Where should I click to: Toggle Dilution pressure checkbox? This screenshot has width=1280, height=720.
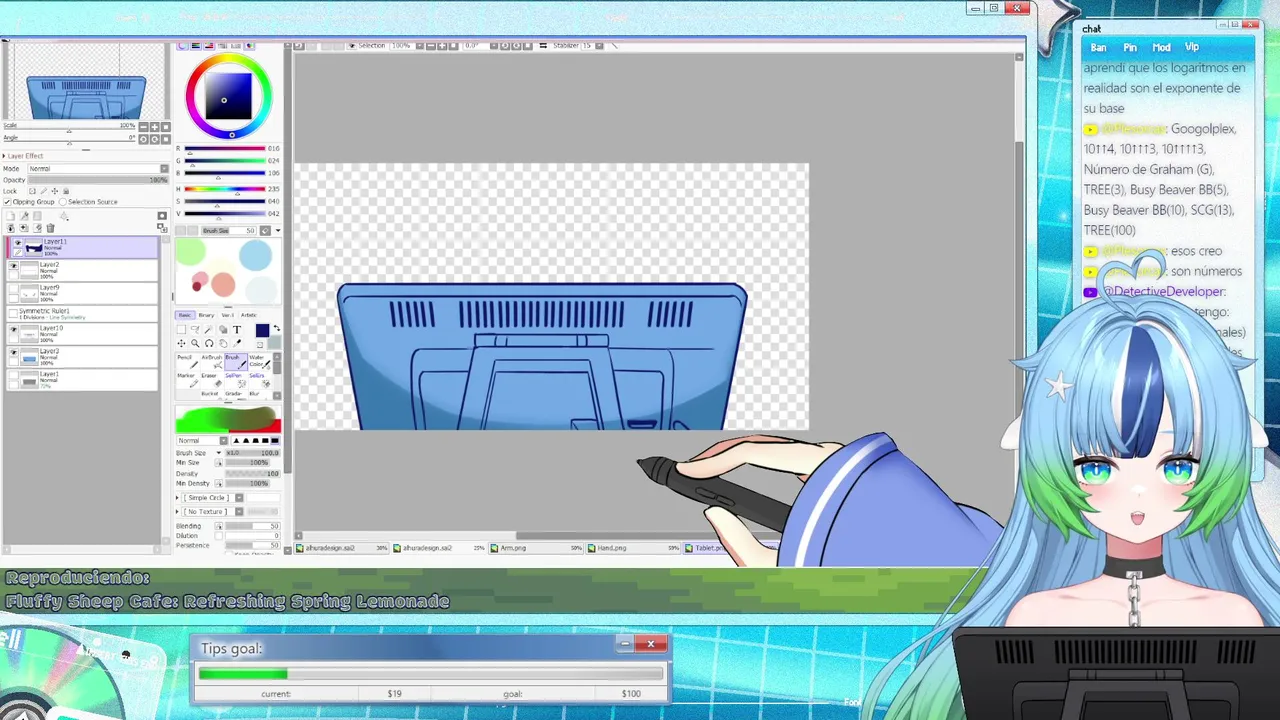pos(219,536)
